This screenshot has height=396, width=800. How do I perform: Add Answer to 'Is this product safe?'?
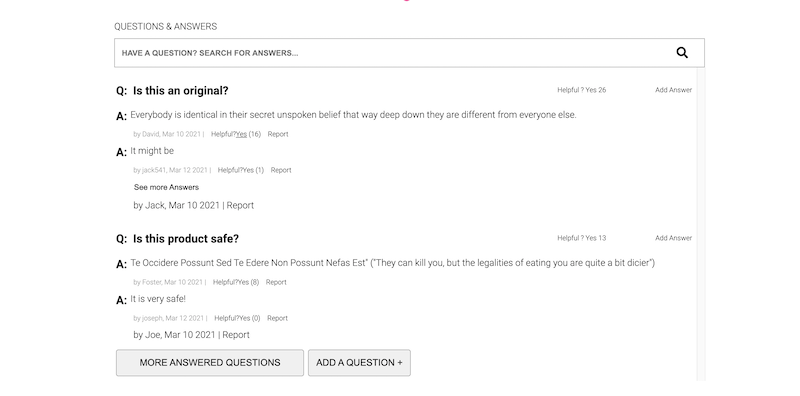click(673, 238)
